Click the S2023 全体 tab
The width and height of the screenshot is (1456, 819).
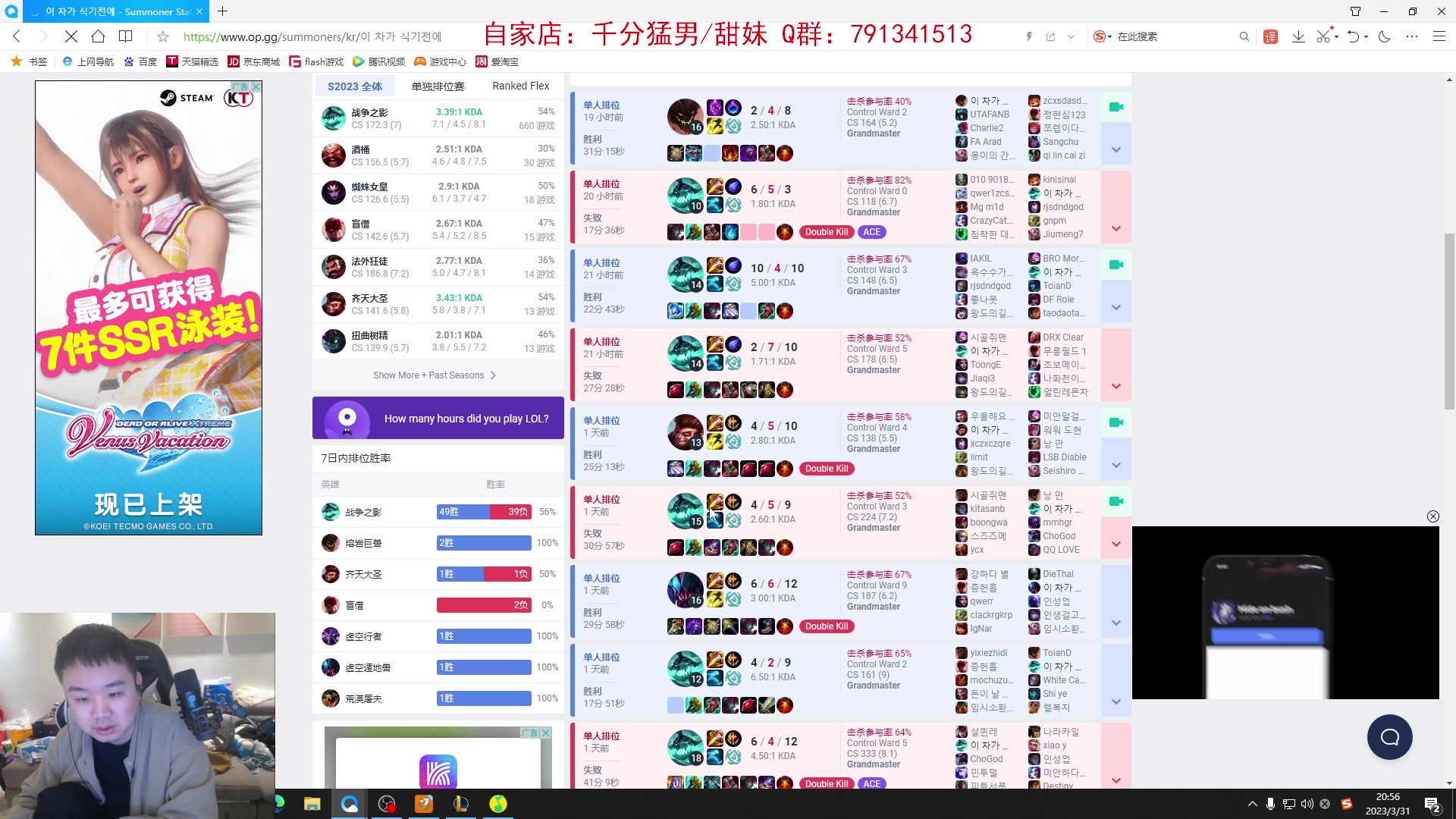355,86
